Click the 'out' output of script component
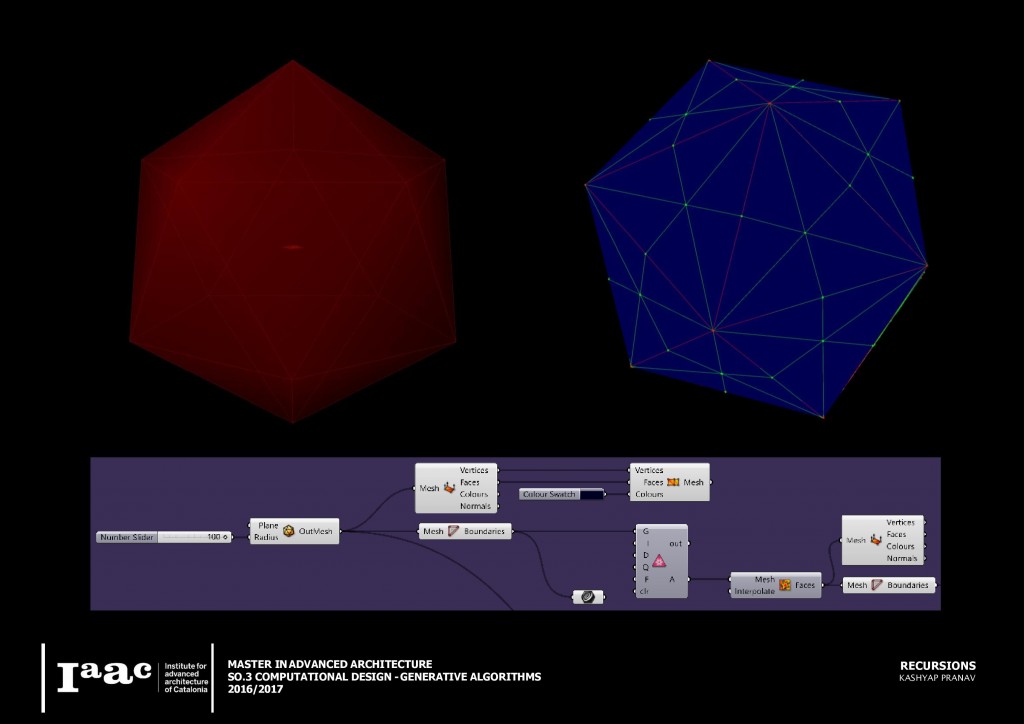Screen dimensions: 1024x724 click(675, 543)
